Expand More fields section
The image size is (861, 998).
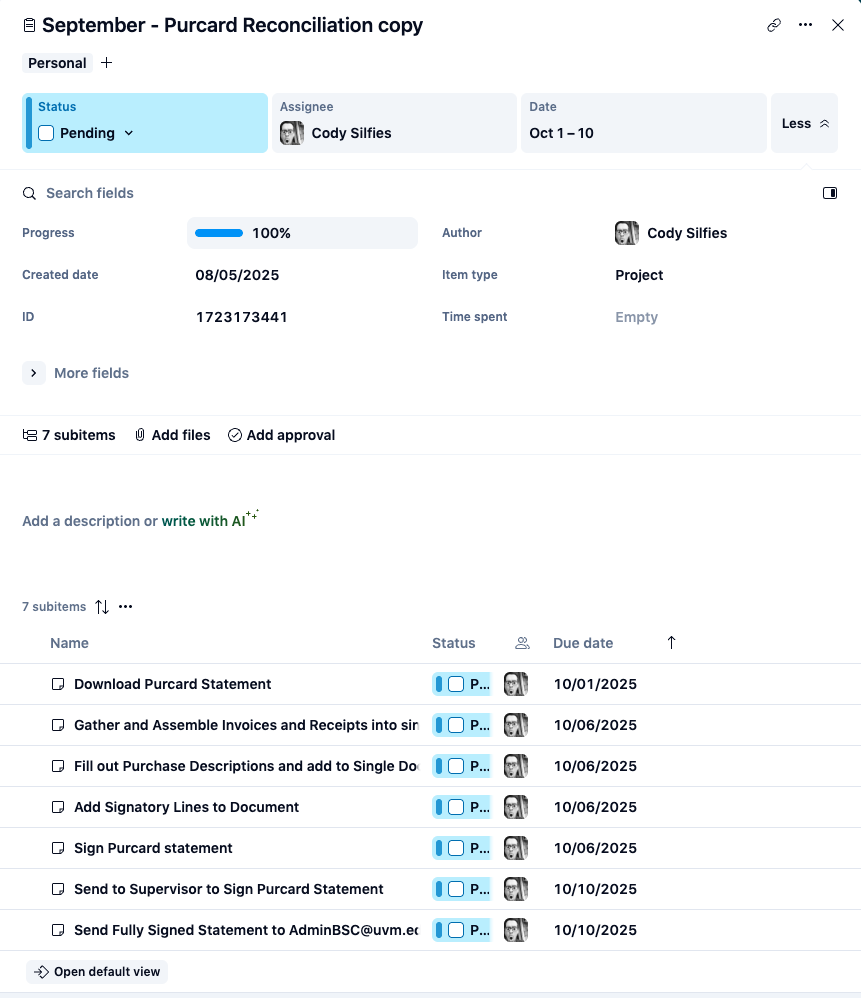click(x=34, y=373)
